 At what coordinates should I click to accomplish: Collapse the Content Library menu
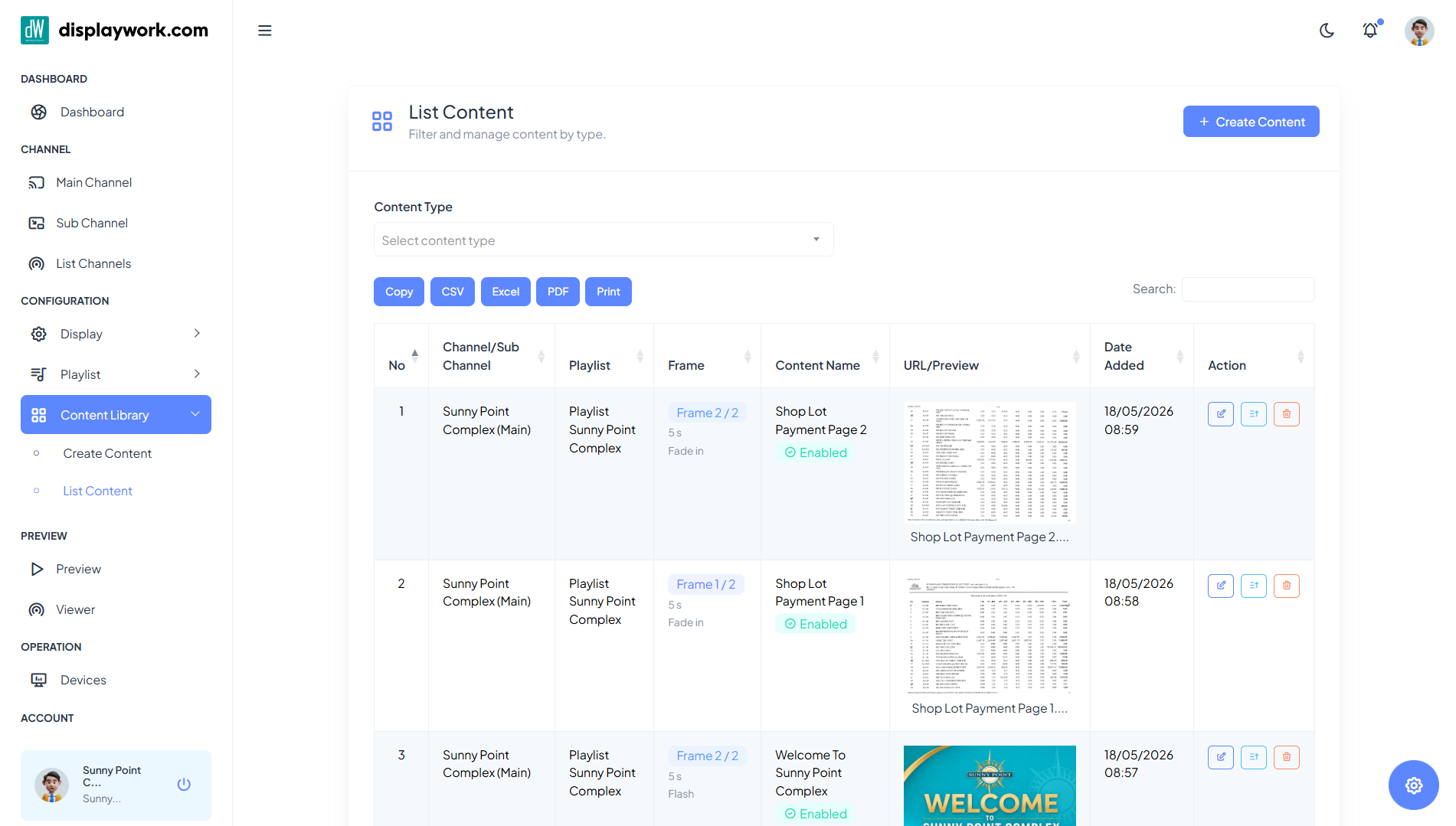coord(116,415)
